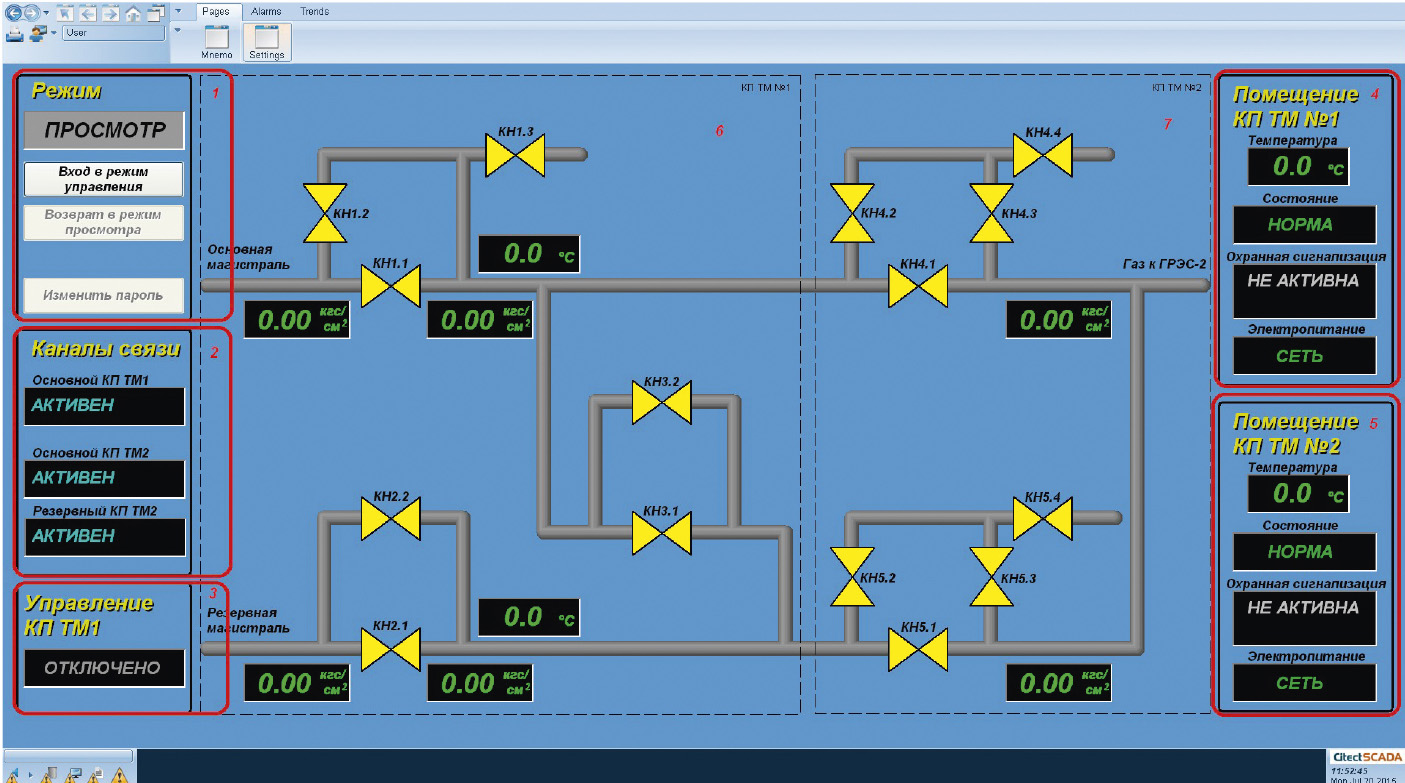Click pressure readout under 'Основная магистраль' label
Viewport: 1405px width, 783px height.
tap(298, 320)
